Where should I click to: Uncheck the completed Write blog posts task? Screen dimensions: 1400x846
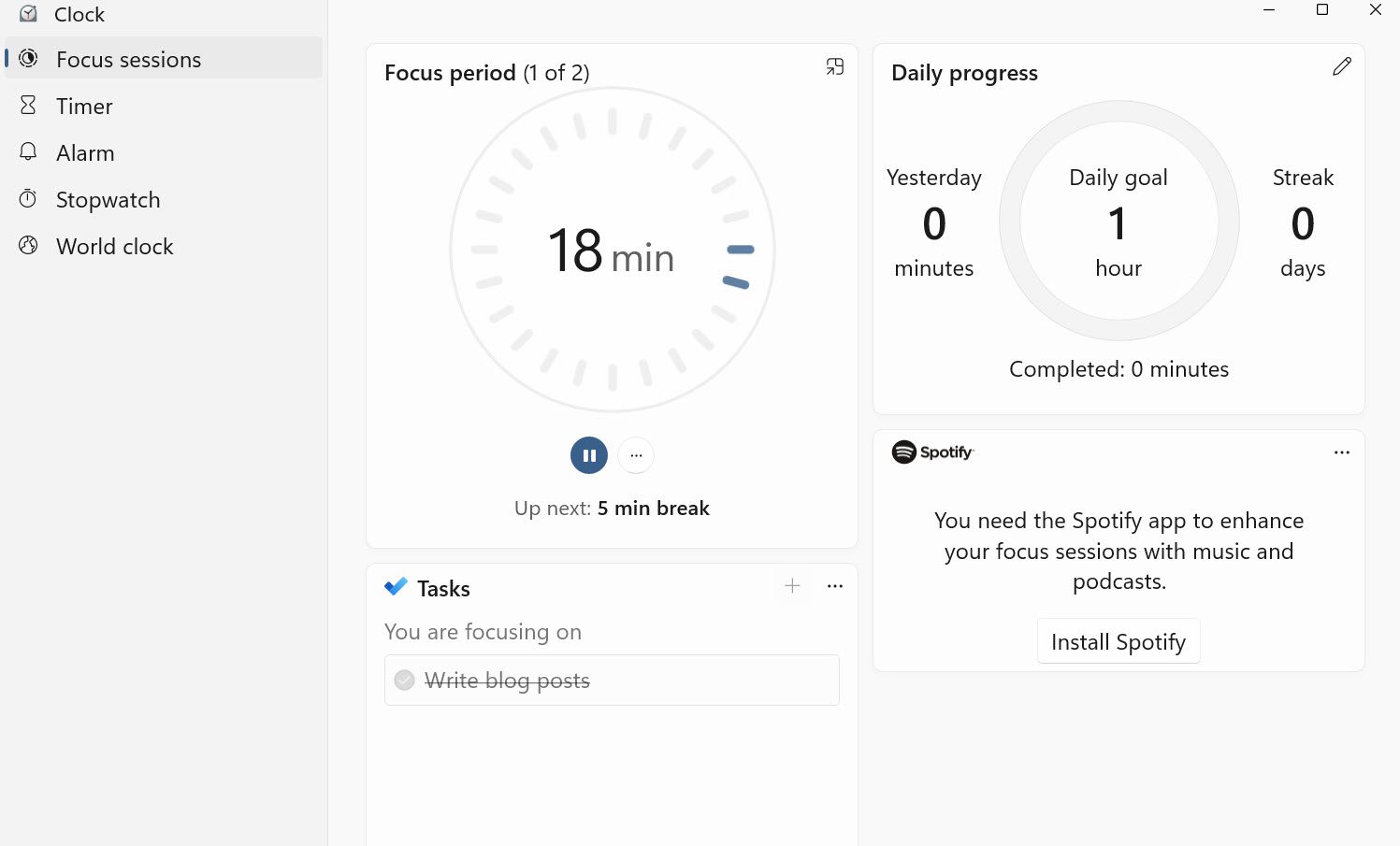coord(404,680)
